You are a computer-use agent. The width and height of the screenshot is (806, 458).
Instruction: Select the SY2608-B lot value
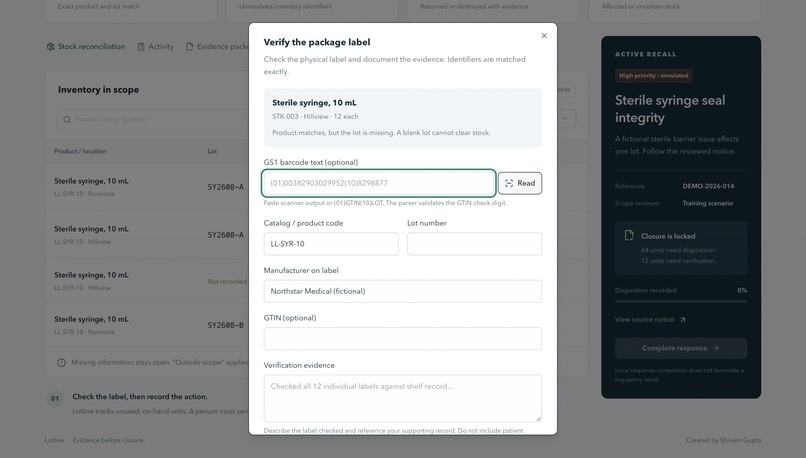pyautogui.click(x=226, y=325)
